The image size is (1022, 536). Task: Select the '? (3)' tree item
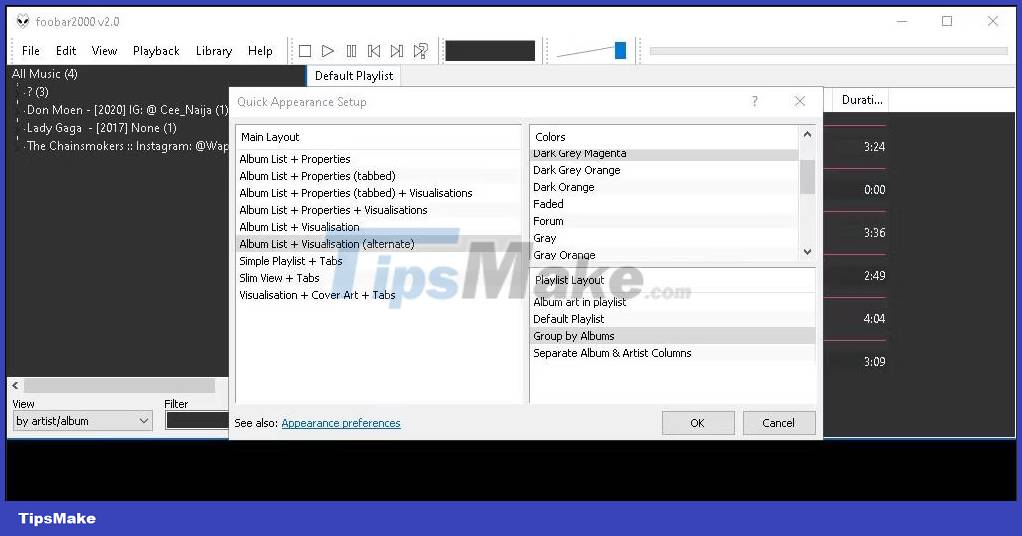click(x=37, y=92)
